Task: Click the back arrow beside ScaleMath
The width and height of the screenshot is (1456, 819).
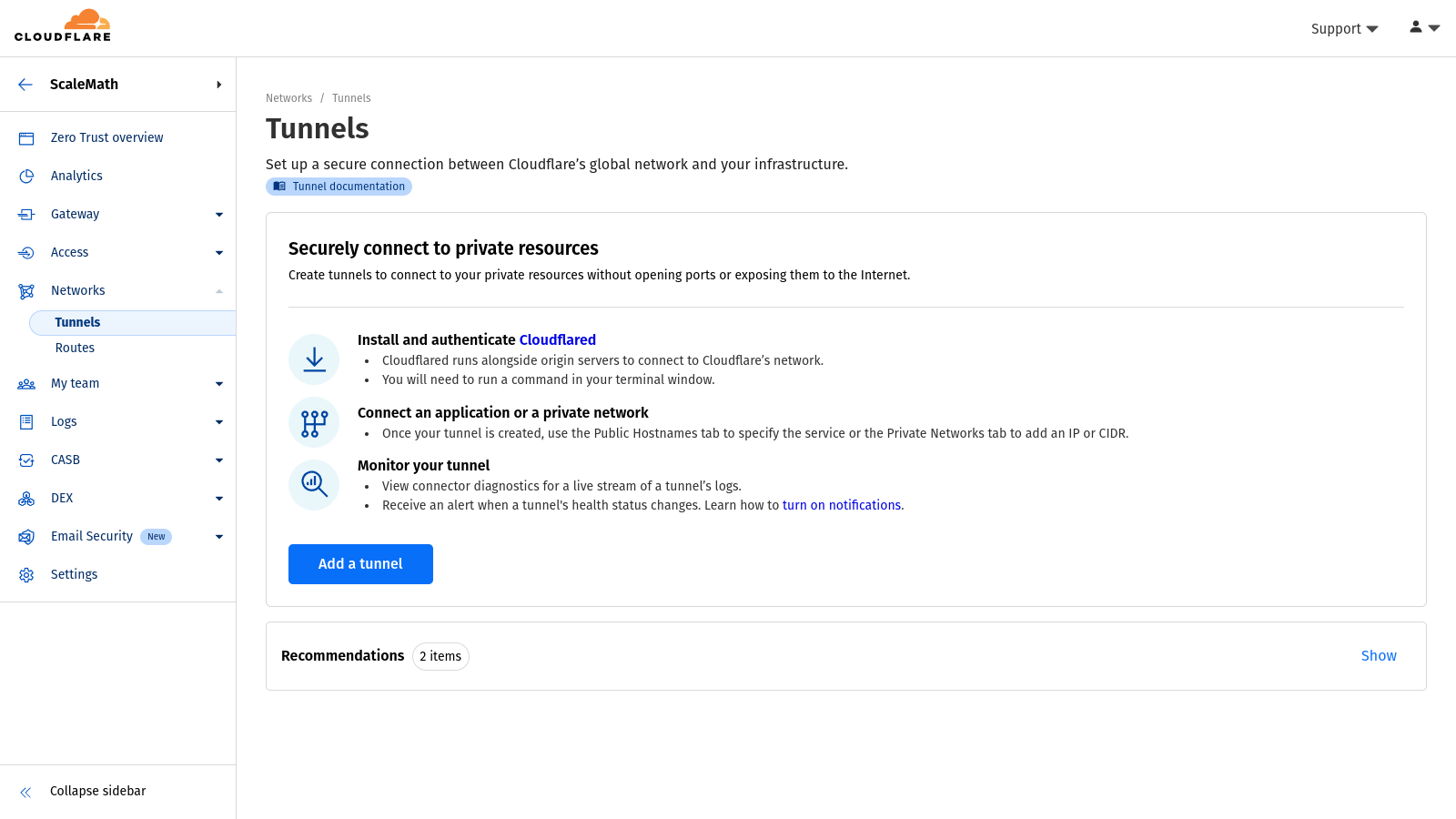Action: (x=25, y=85)
